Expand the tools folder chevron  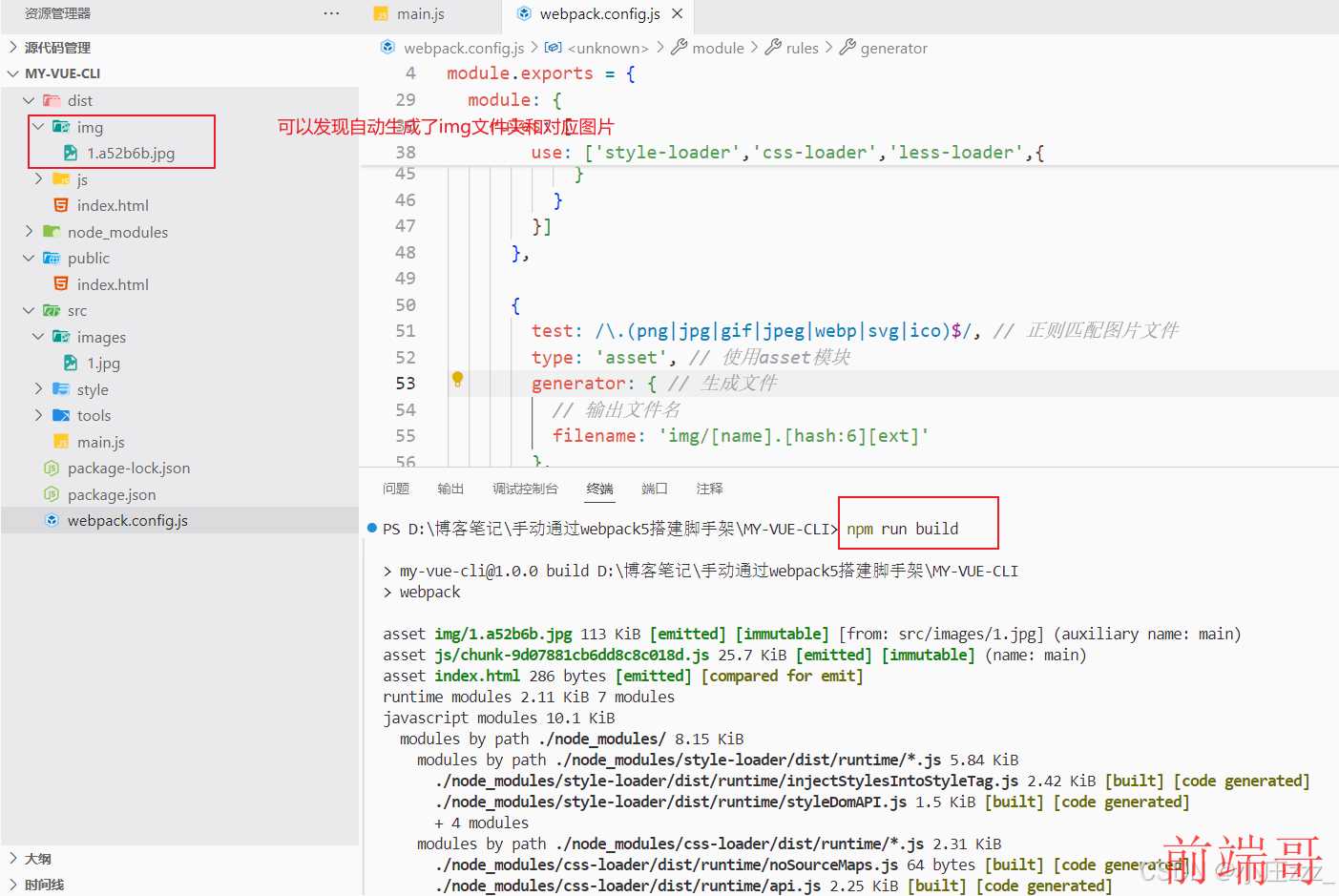(x=38, y=415)
